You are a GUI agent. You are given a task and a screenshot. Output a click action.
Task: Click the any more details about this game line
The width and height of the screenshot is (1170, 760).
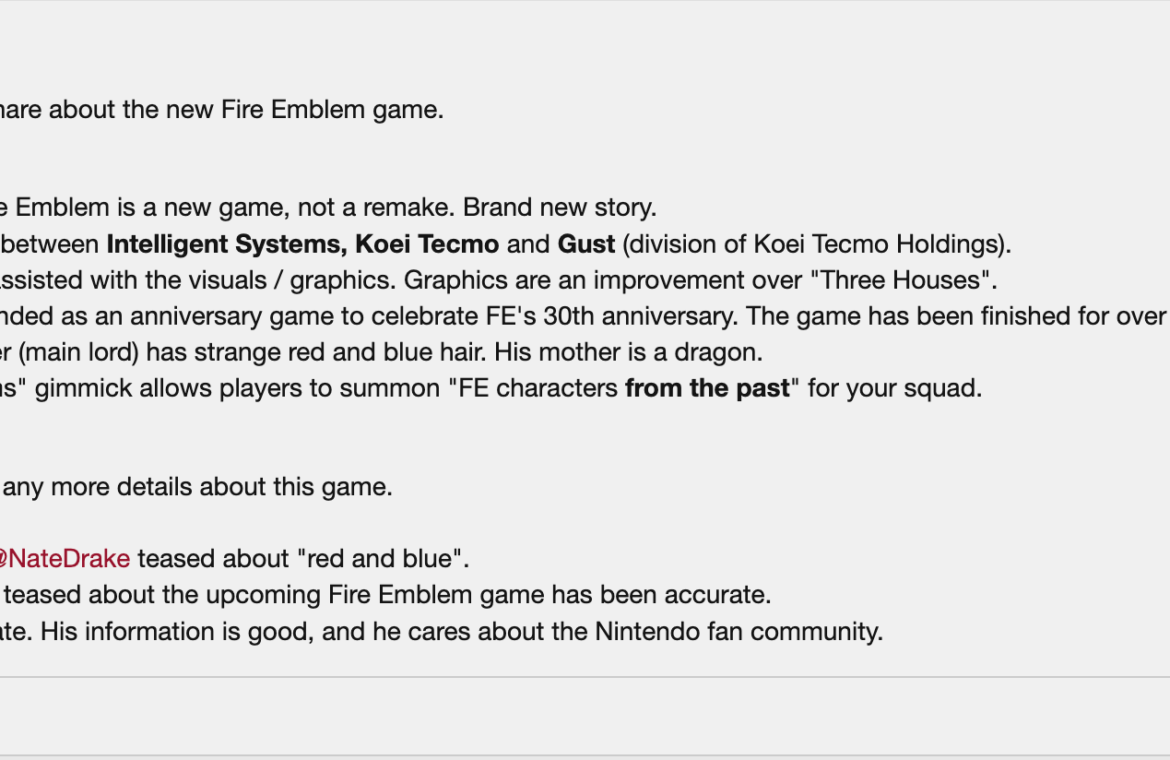click(x=197, y=487)
